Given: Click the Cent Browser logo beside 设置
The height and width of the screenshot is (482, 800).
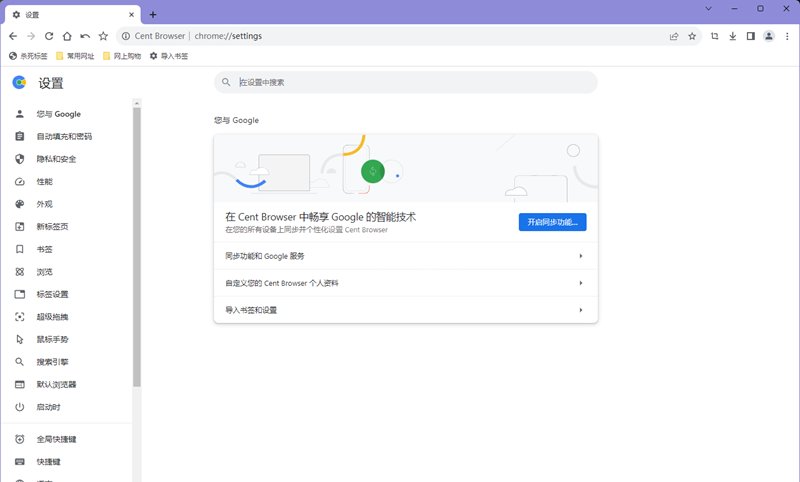Looking at the screenshot, I should pyautogui.click(x=19, y=83).
